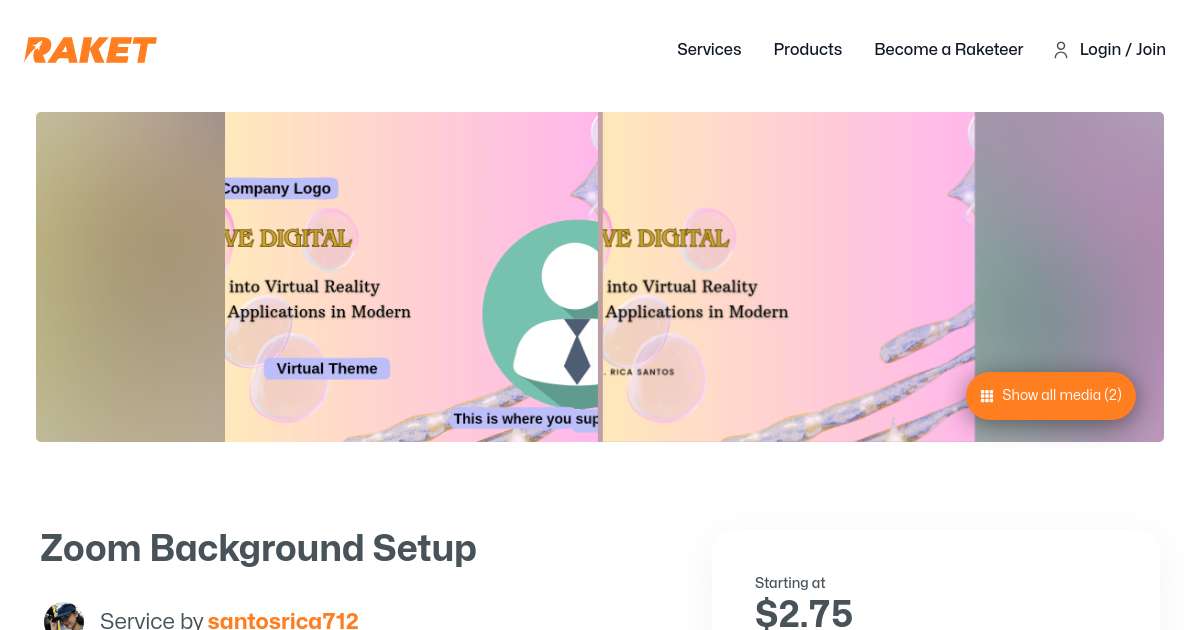Click the Virtual Theme label in the banner
Screen dimensions: 1200x630
point(327,368)
